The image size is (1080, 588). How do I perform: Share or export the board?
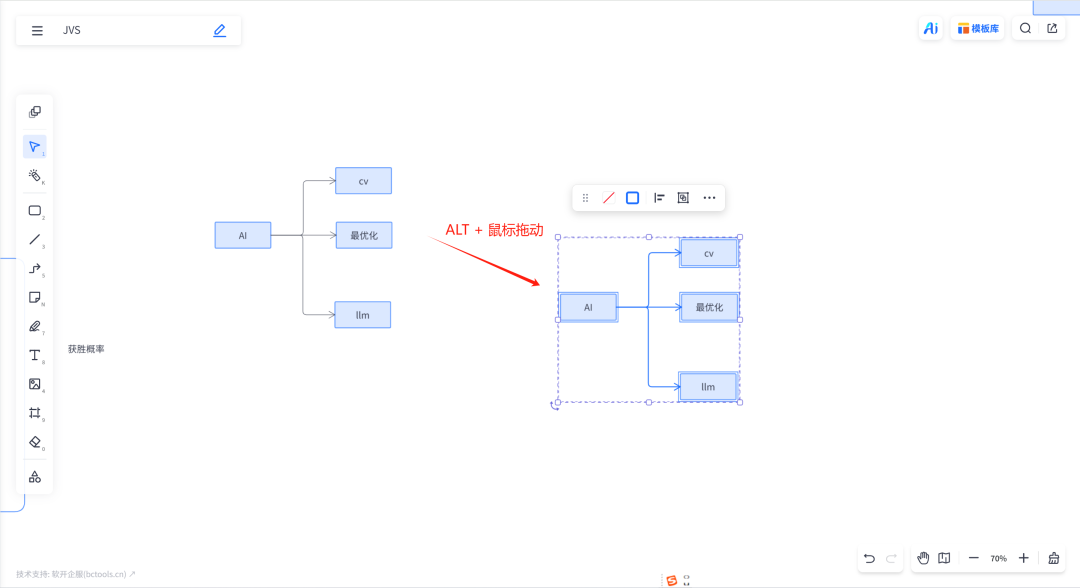click(x=1052, y=28)
